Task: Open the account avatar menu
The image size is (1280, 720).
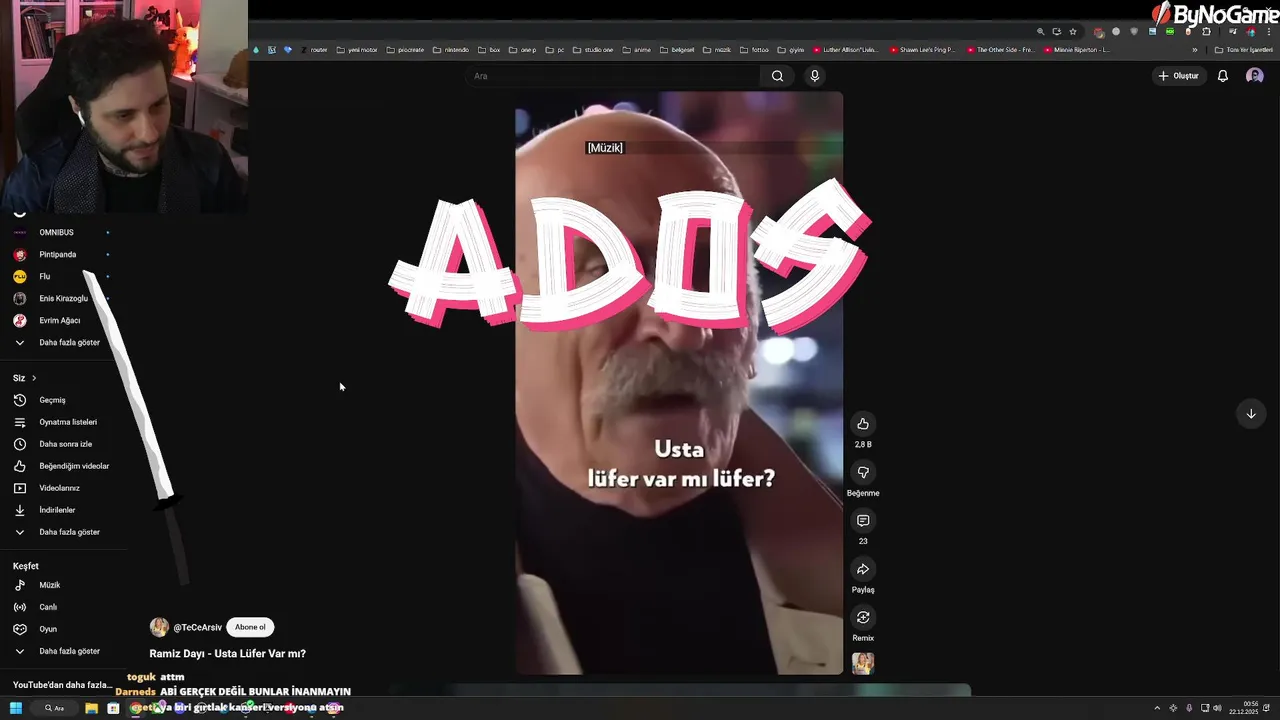Action: [1254, 76]
